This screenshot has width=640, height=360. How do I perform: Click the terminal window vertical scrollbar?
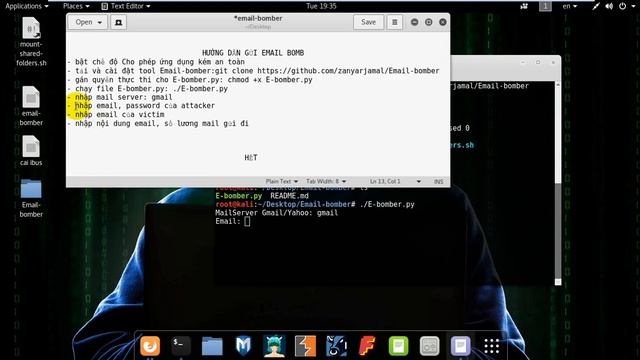click(558, 183)
